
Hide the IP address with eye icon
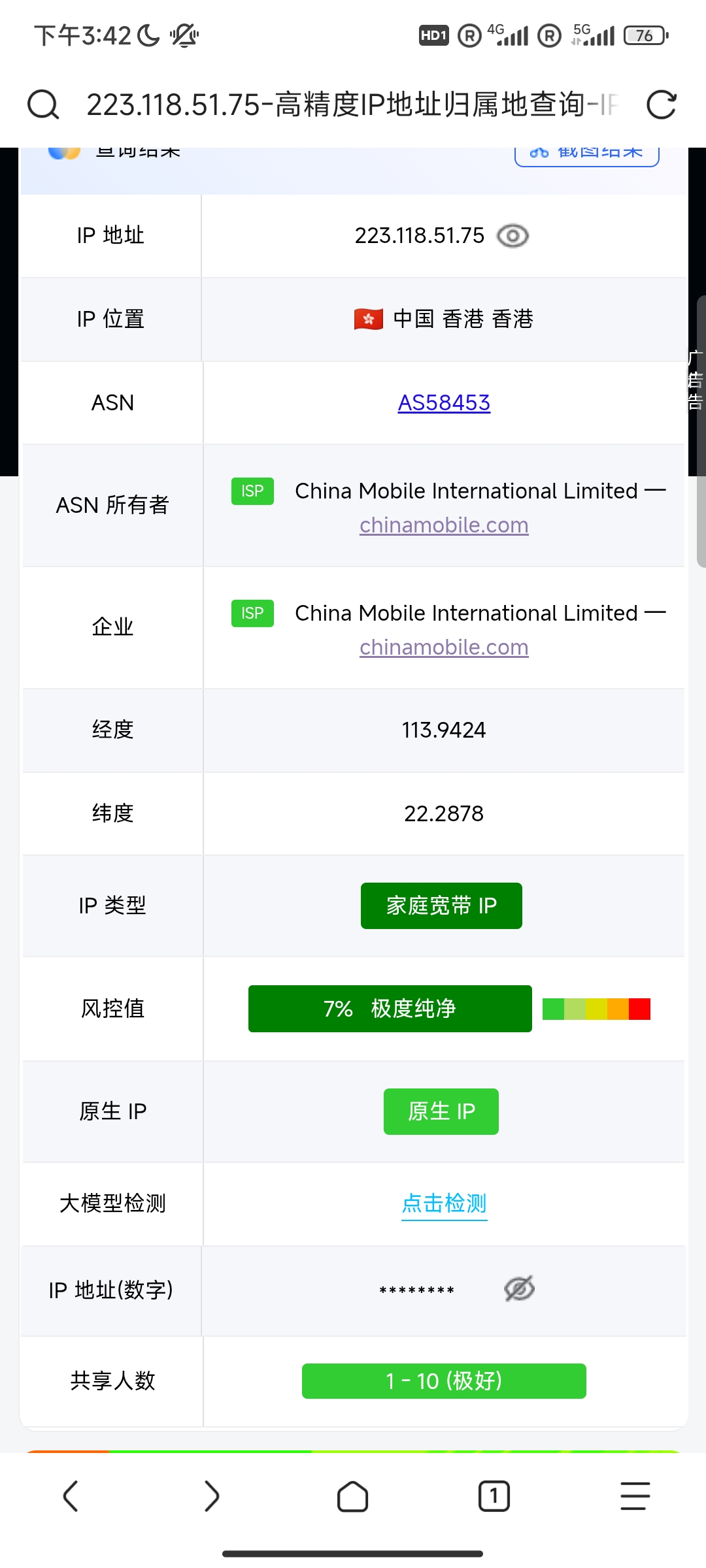point(513,236)
